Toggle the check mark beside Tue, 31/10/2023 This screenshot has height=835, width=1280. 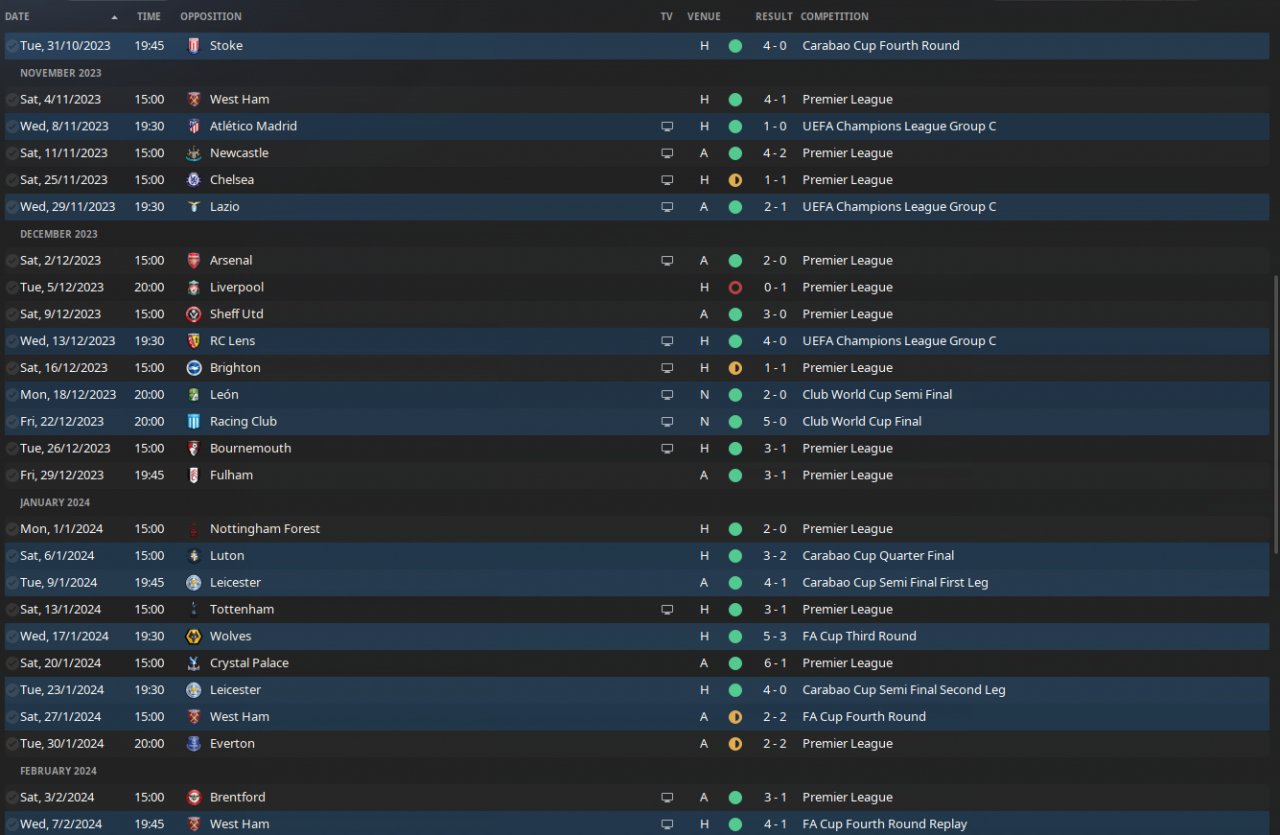(11, 46)
